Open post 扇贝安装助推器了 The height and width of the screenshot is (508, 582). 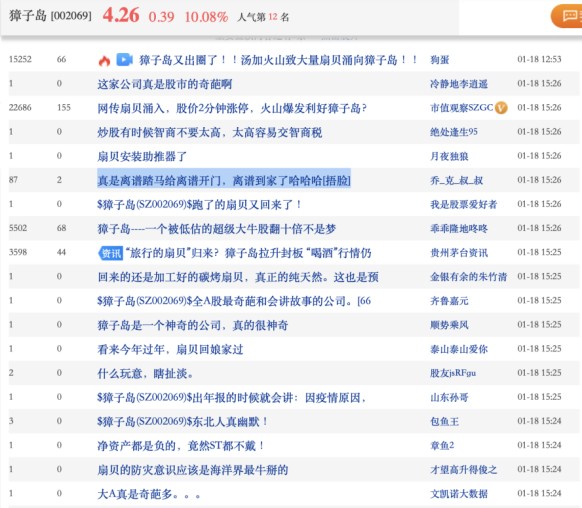click(142, 156)
